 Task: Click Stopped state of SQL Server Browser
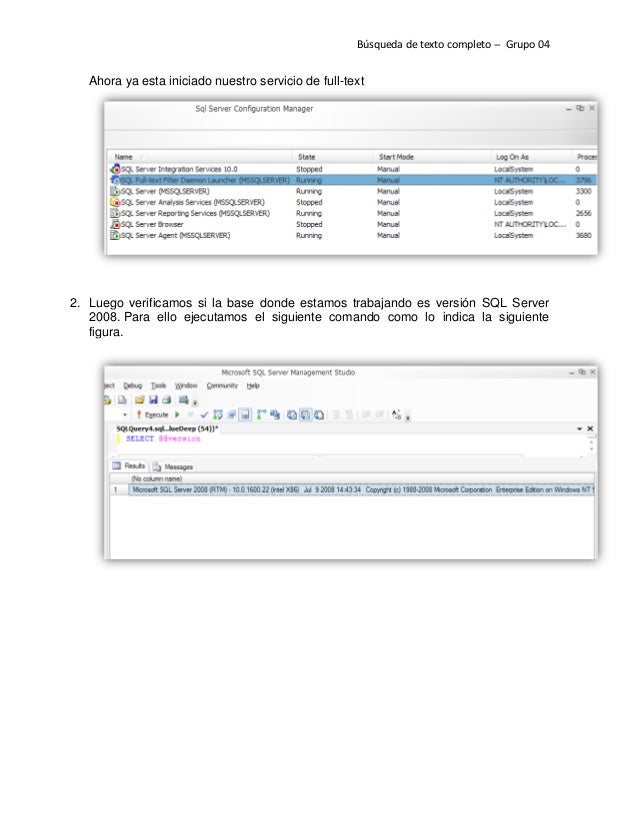click(309, 224)
